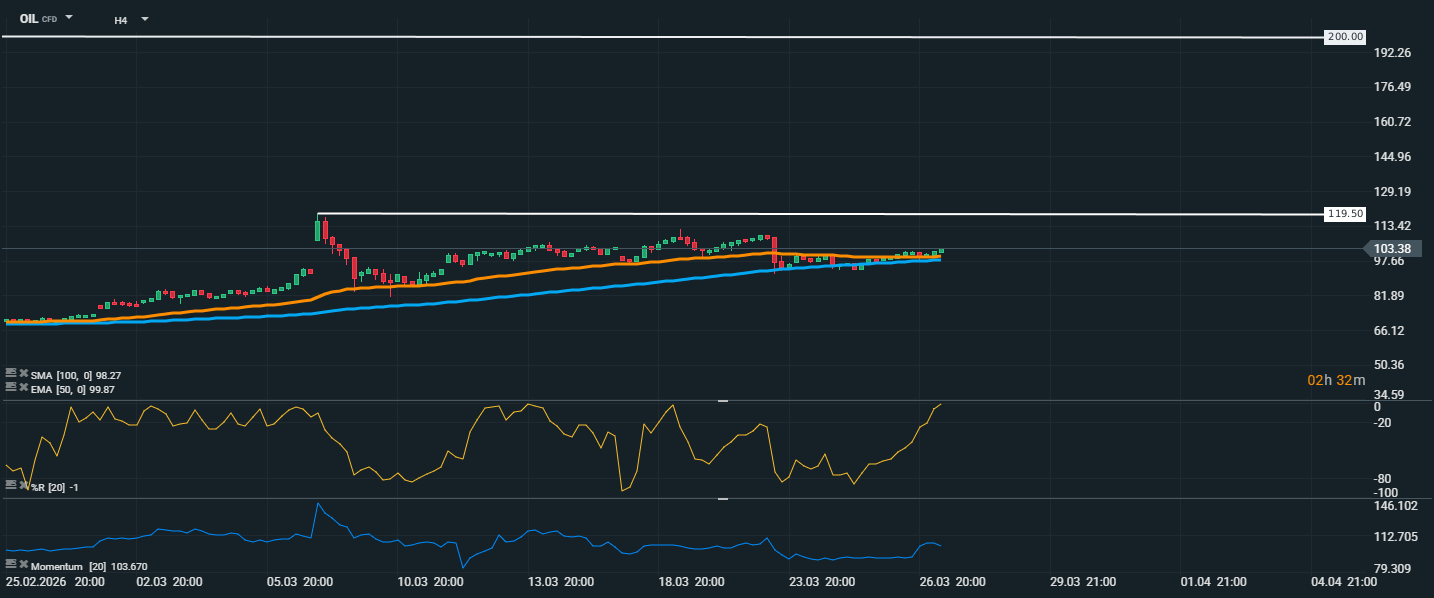The height and width of the screenshot is (598, 1434).
Task: Open settings icon for SMA indicator
Action: coord(11,373)
